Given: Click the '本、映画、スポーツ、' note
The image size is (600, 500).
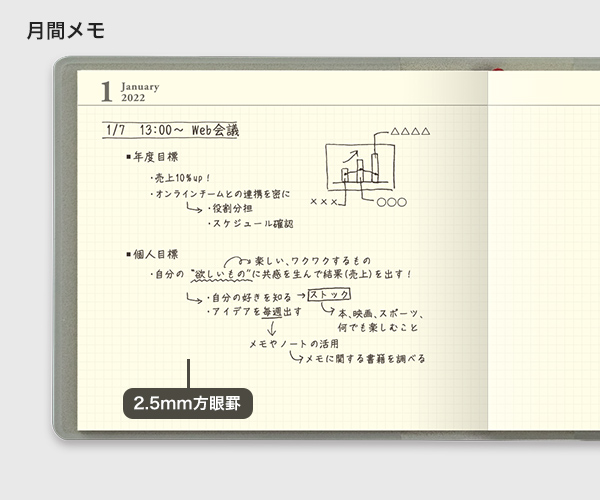Looking at the screenshot, I should 380,314.
